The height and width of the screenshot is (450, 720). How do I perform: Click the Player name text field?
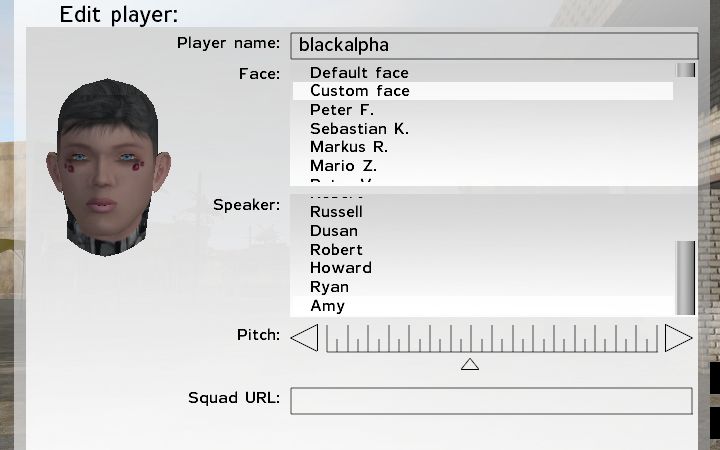[494, 45]
